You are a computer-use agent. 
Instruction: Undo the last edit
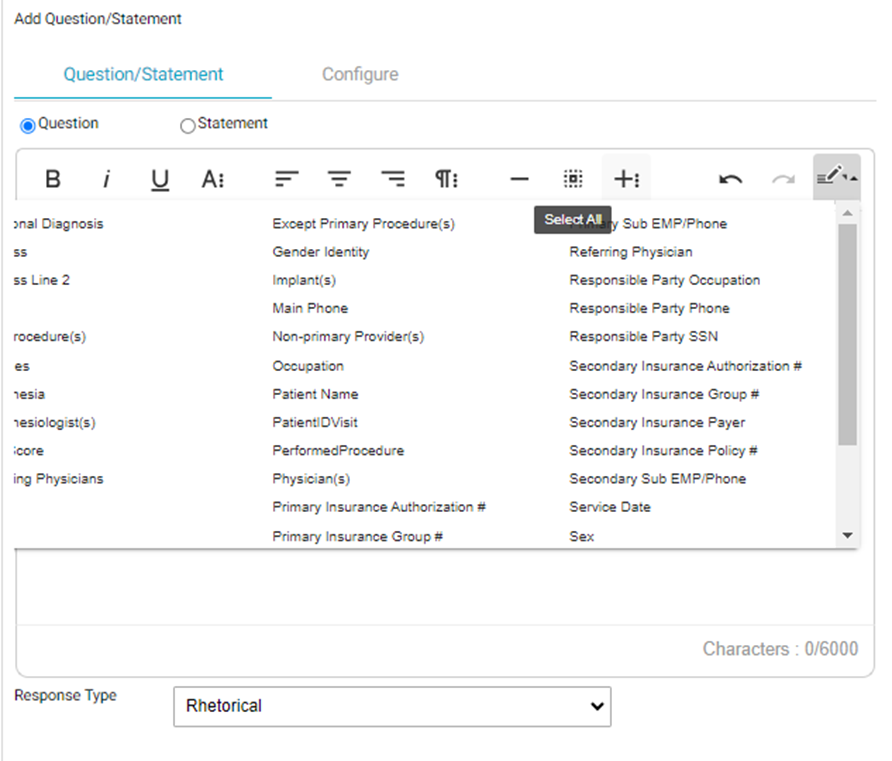[730, 179]
